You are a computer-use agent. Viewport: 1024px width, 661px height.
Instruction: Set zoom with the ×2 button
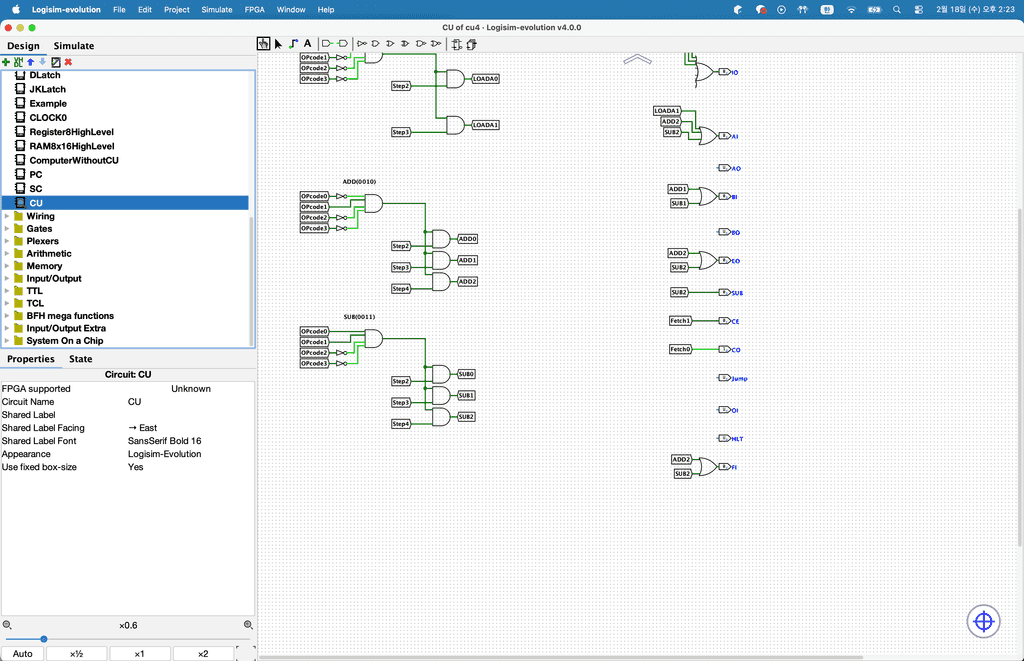click(x=202, y=654)
